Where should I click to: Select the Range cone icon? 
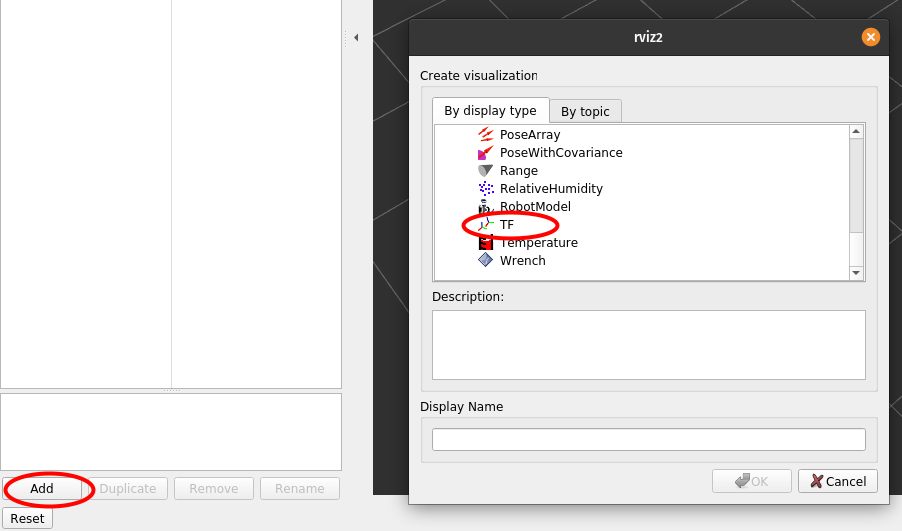(486, 170)
